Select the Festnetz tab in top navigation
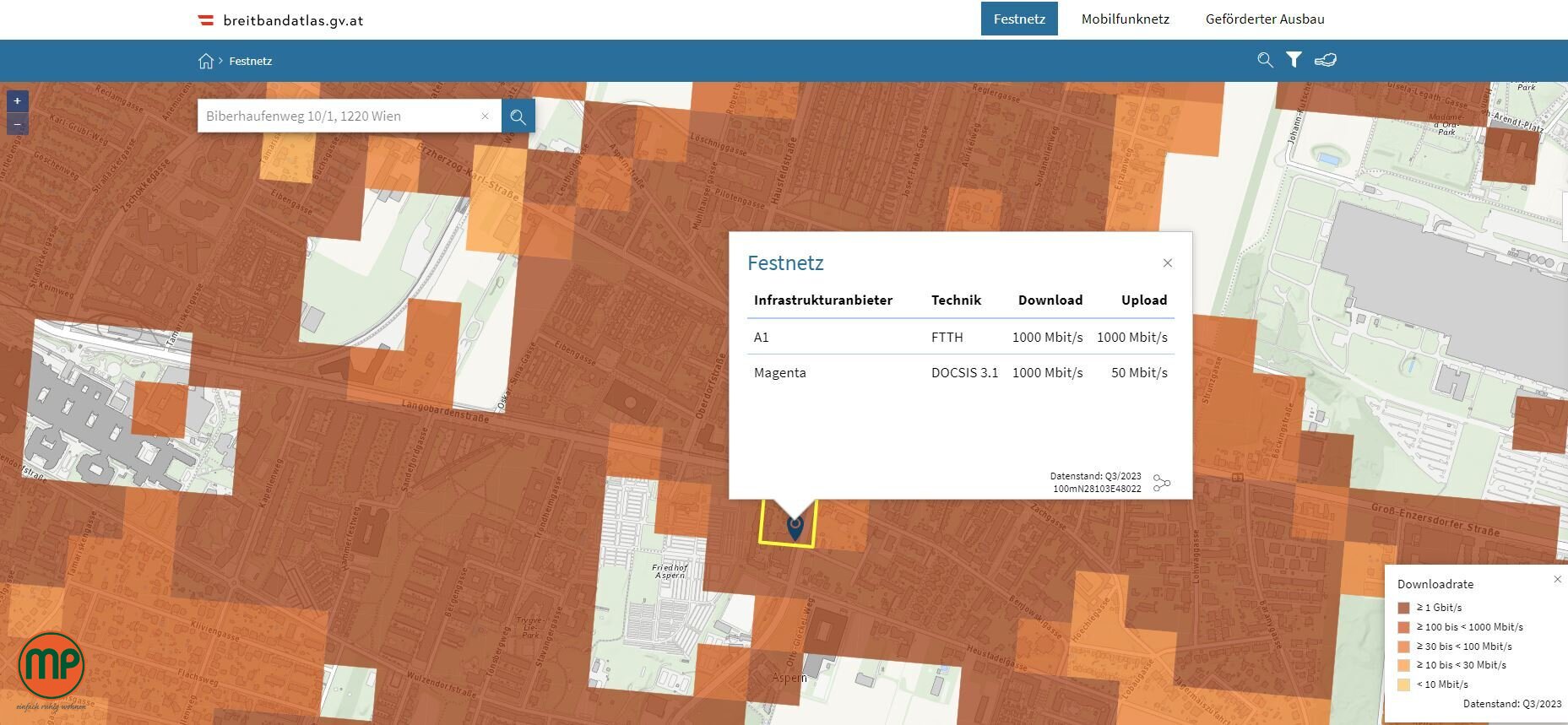 coord(1018,19)
